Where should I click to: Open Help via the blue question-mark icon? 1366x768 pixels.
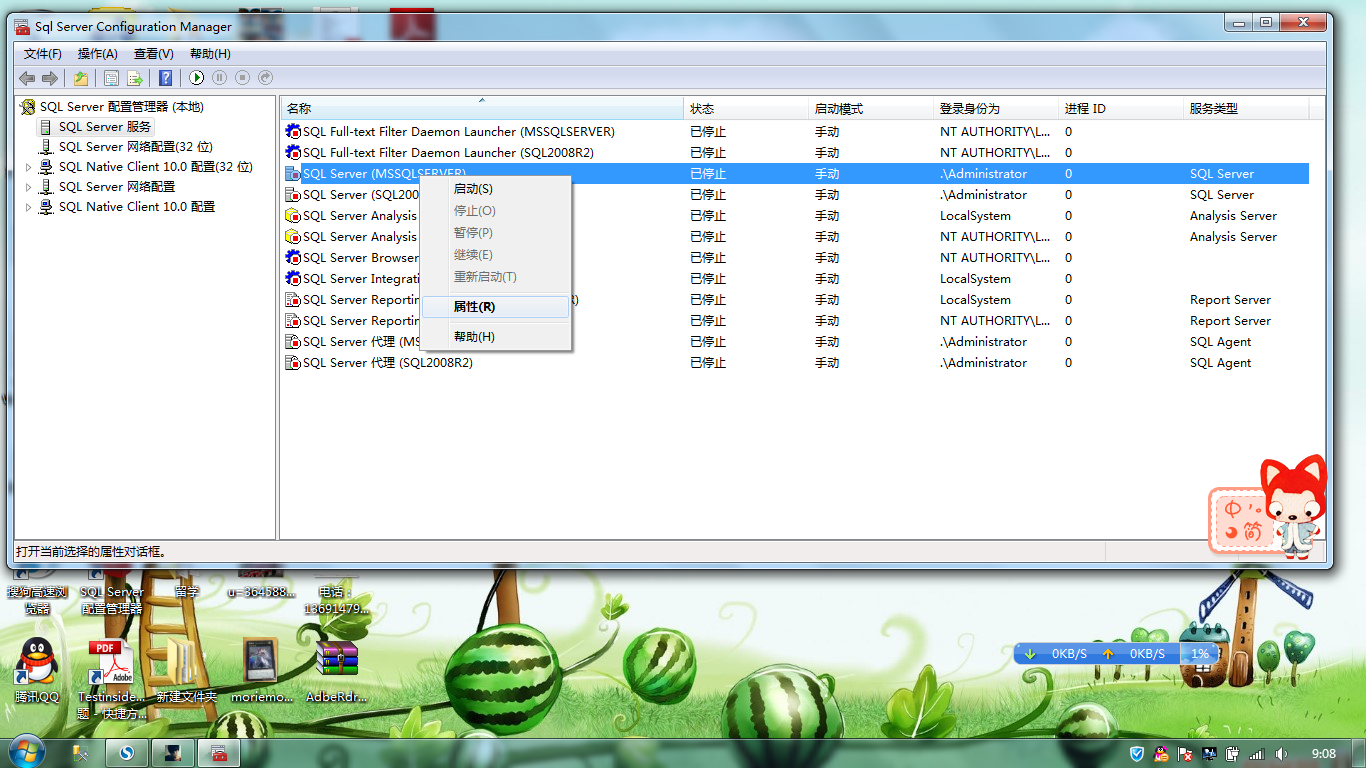tap(166, 78)
